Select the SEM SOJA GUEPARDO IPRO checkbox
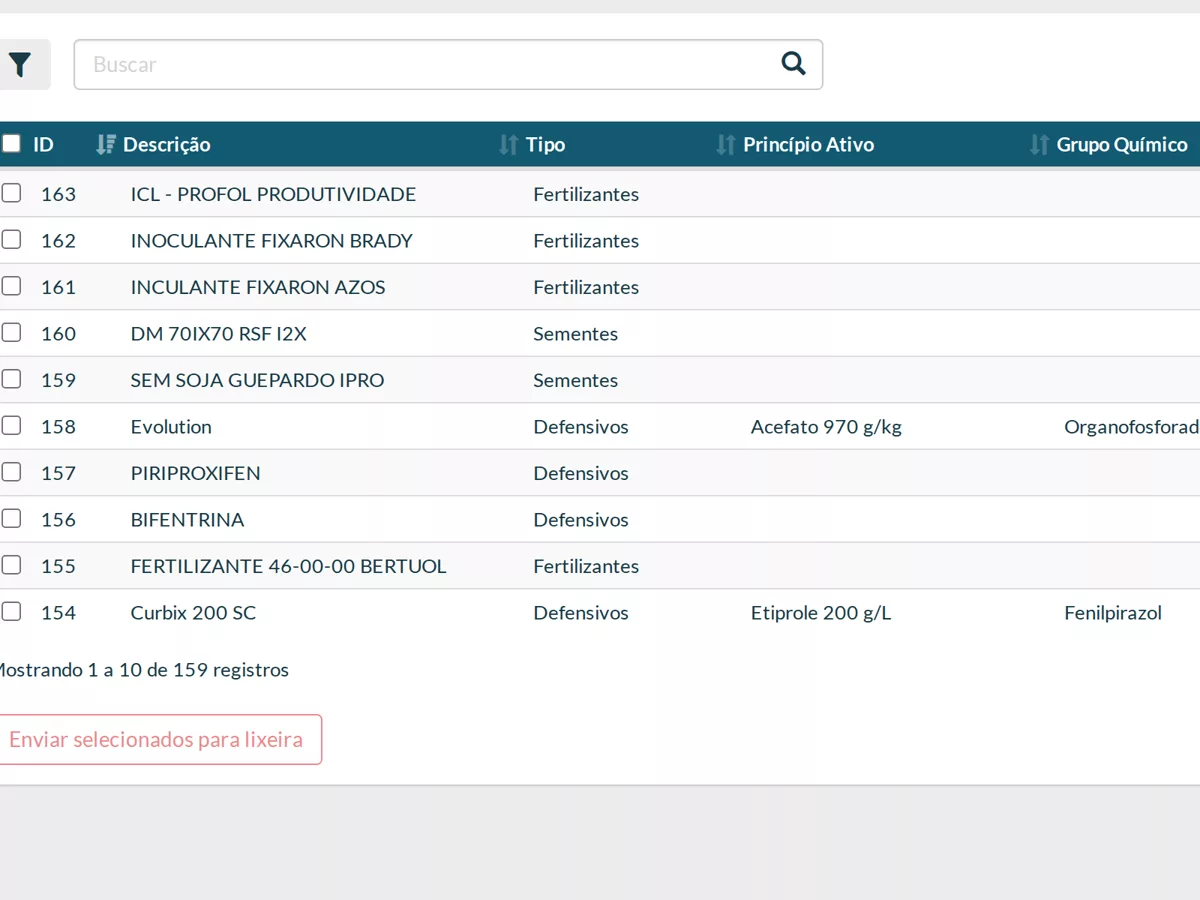The image size is (1200, 900). 11,379
